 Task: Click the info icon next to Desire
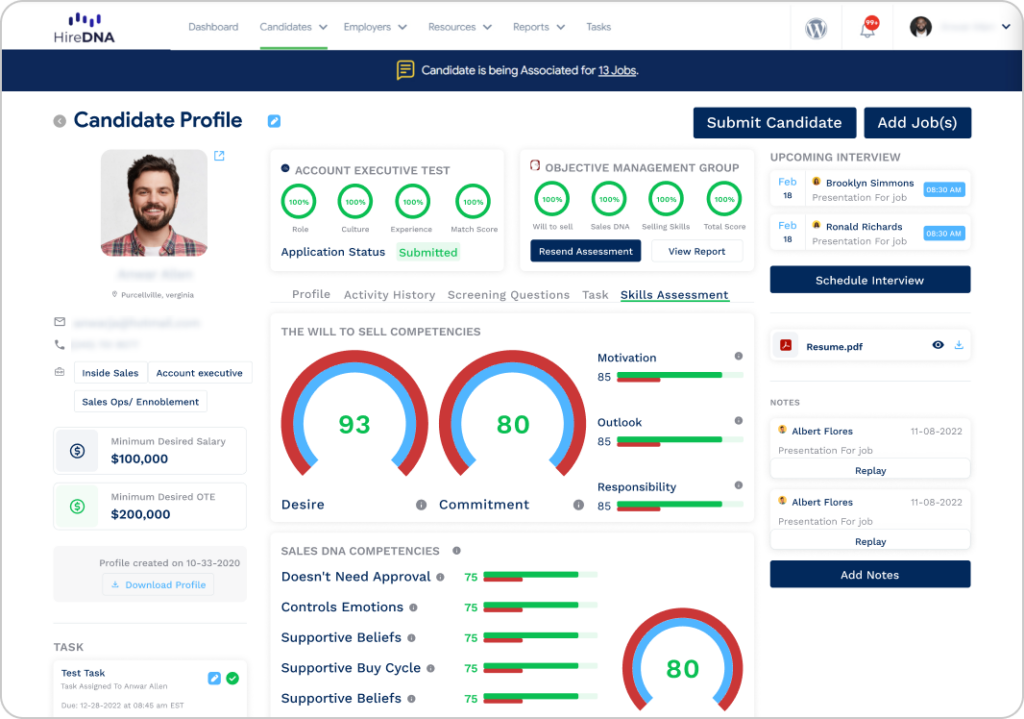tap(421, 505)
